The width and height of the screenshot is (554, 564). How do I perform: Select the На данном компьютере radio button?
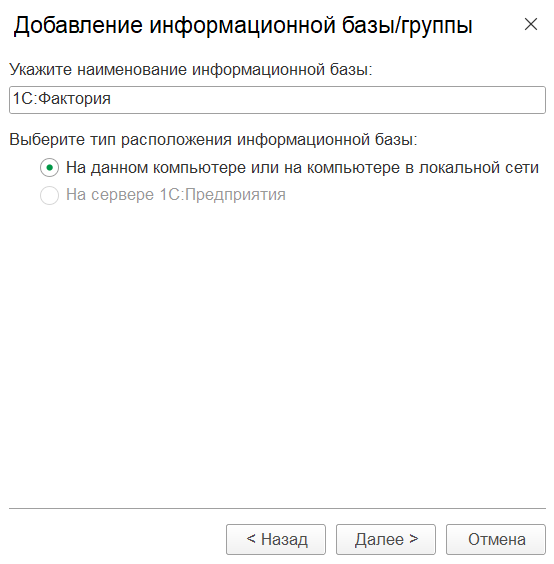click(x=49, y=168)
